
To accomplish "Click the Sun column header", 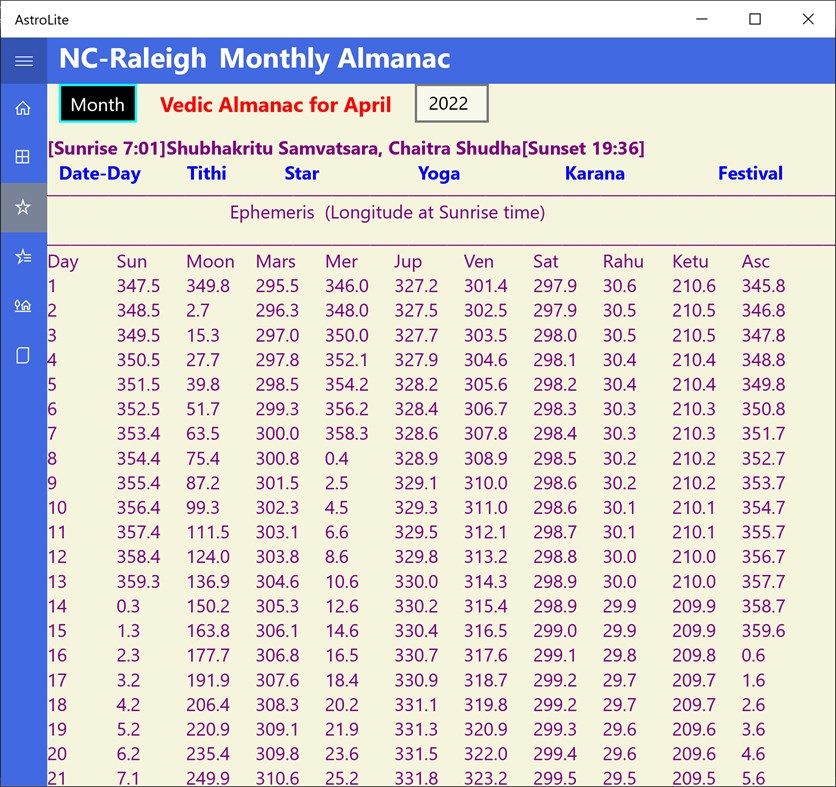I will (x=132, y=261).
